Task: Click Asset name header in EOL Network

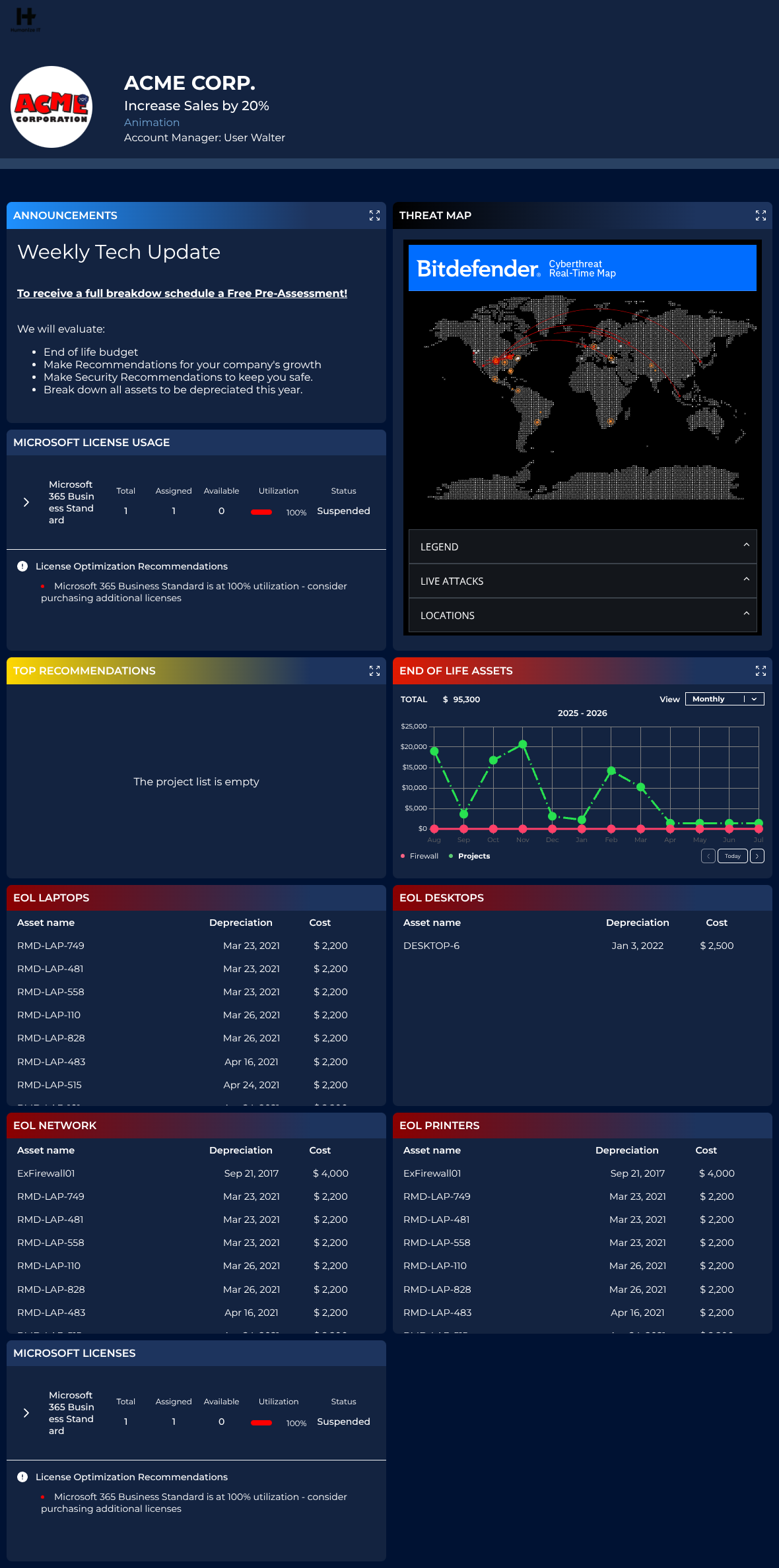Action: [46, 1150]
